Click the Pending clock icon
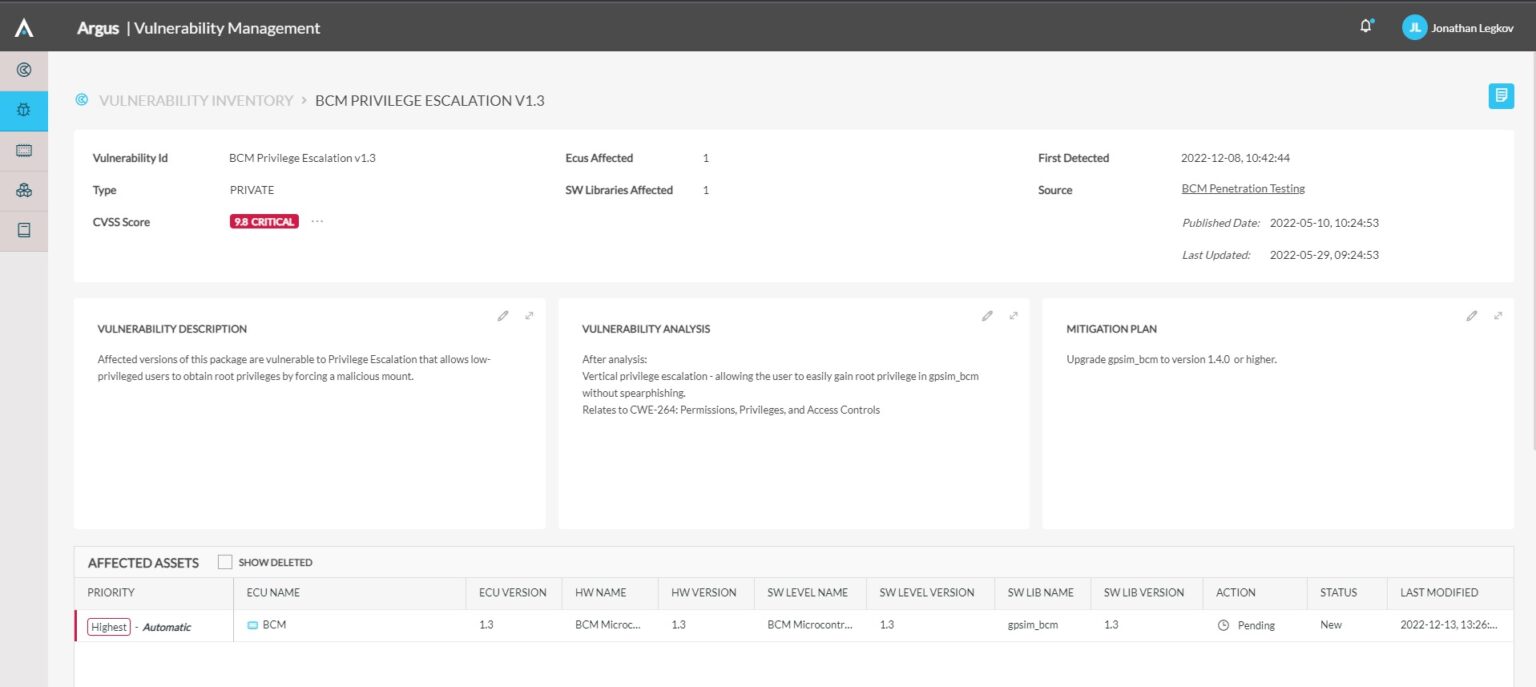Viewport: 1536px width, 687px height. click(1222, 625)
